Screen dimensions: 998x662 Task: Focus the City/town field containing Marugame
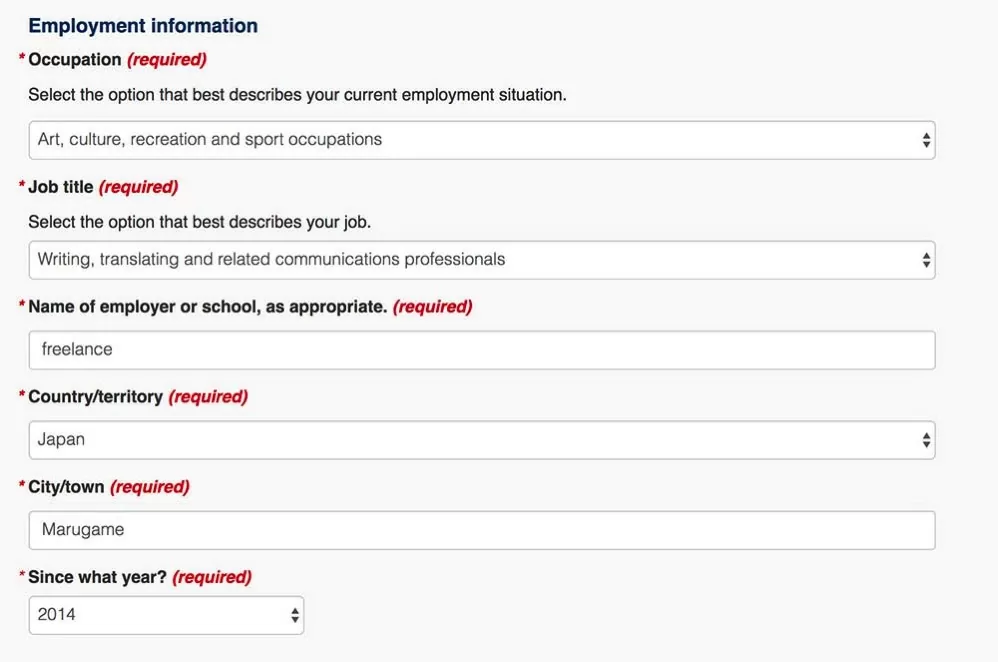[x=482, y=530]
